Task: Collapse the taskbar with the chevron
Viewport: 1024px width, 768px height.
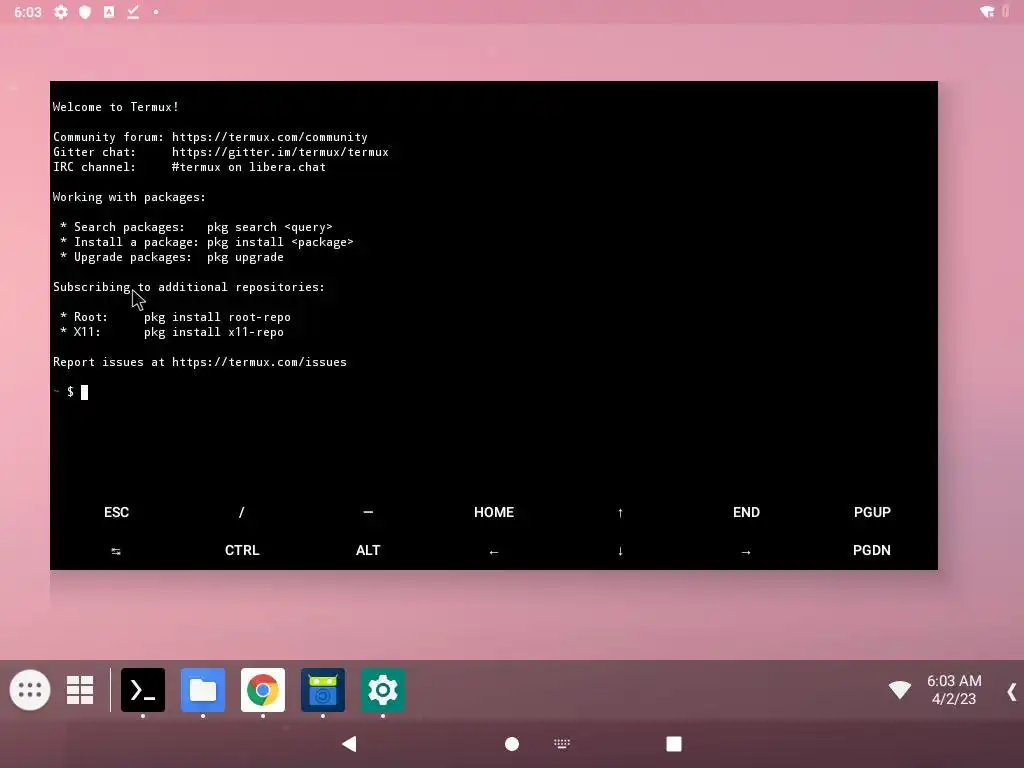Action: (x=1012, y=692)
